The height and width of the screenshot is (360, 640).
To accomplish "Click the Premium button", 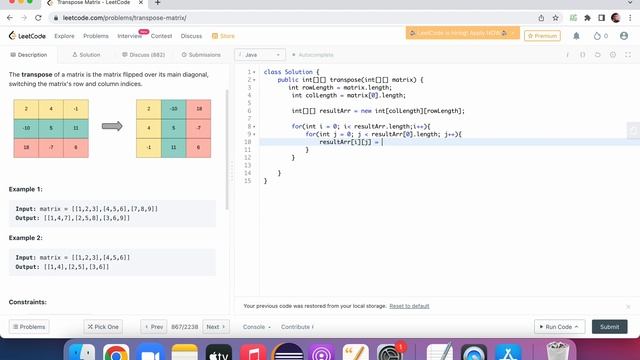I will 542,36.
